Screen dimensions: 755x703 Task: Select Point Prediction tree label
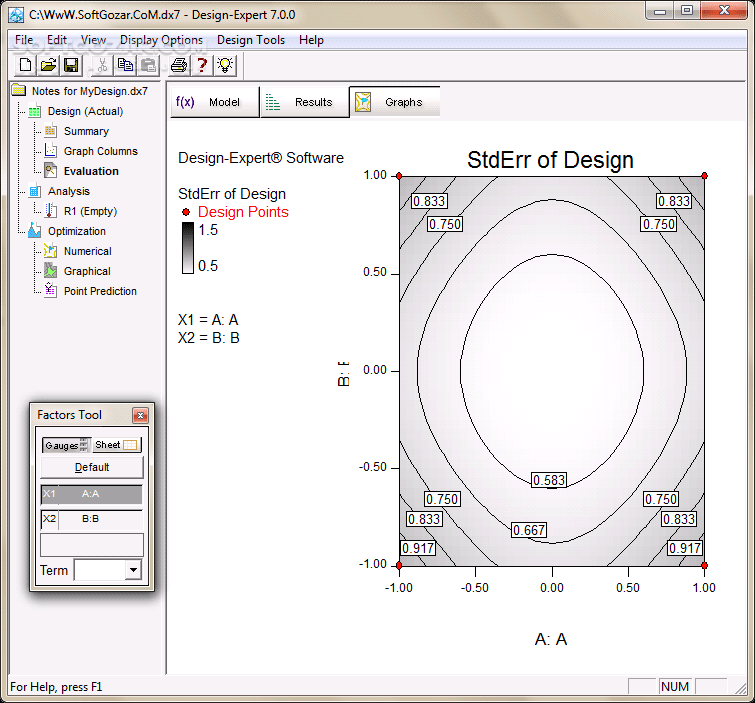click(100, 291)
